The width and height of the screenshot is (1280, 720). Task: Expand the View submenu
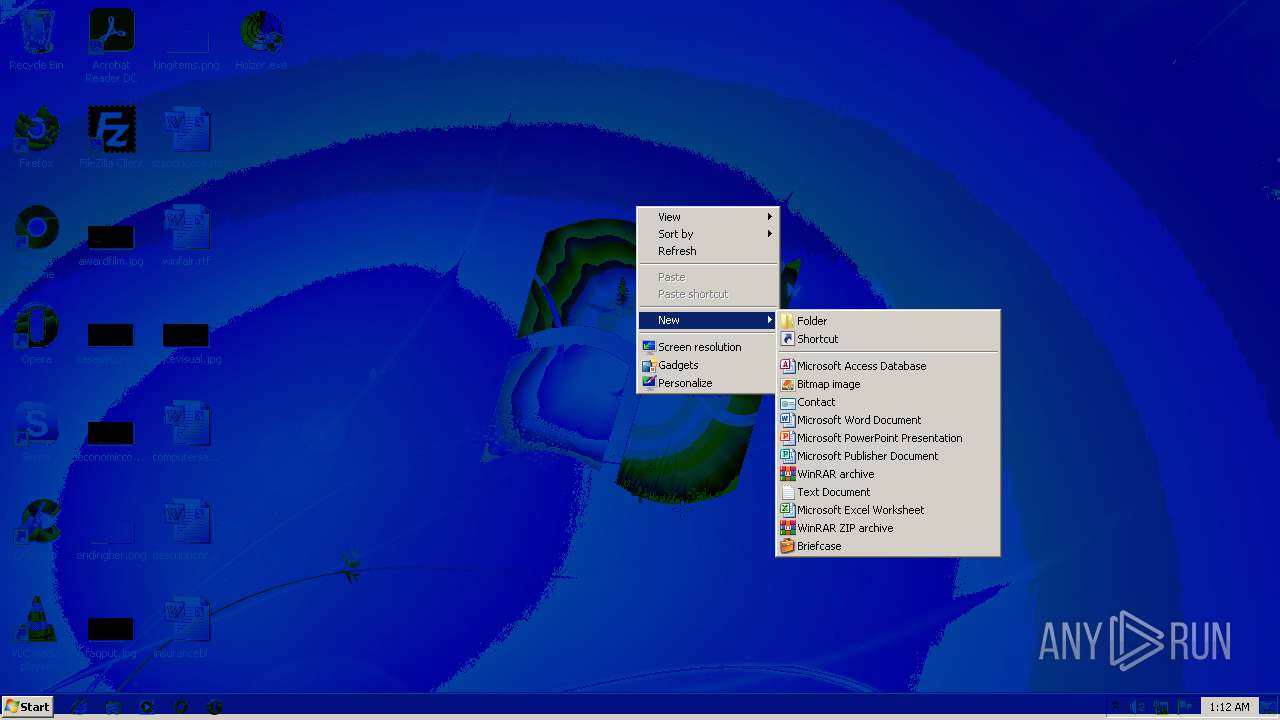click(708, 217)
